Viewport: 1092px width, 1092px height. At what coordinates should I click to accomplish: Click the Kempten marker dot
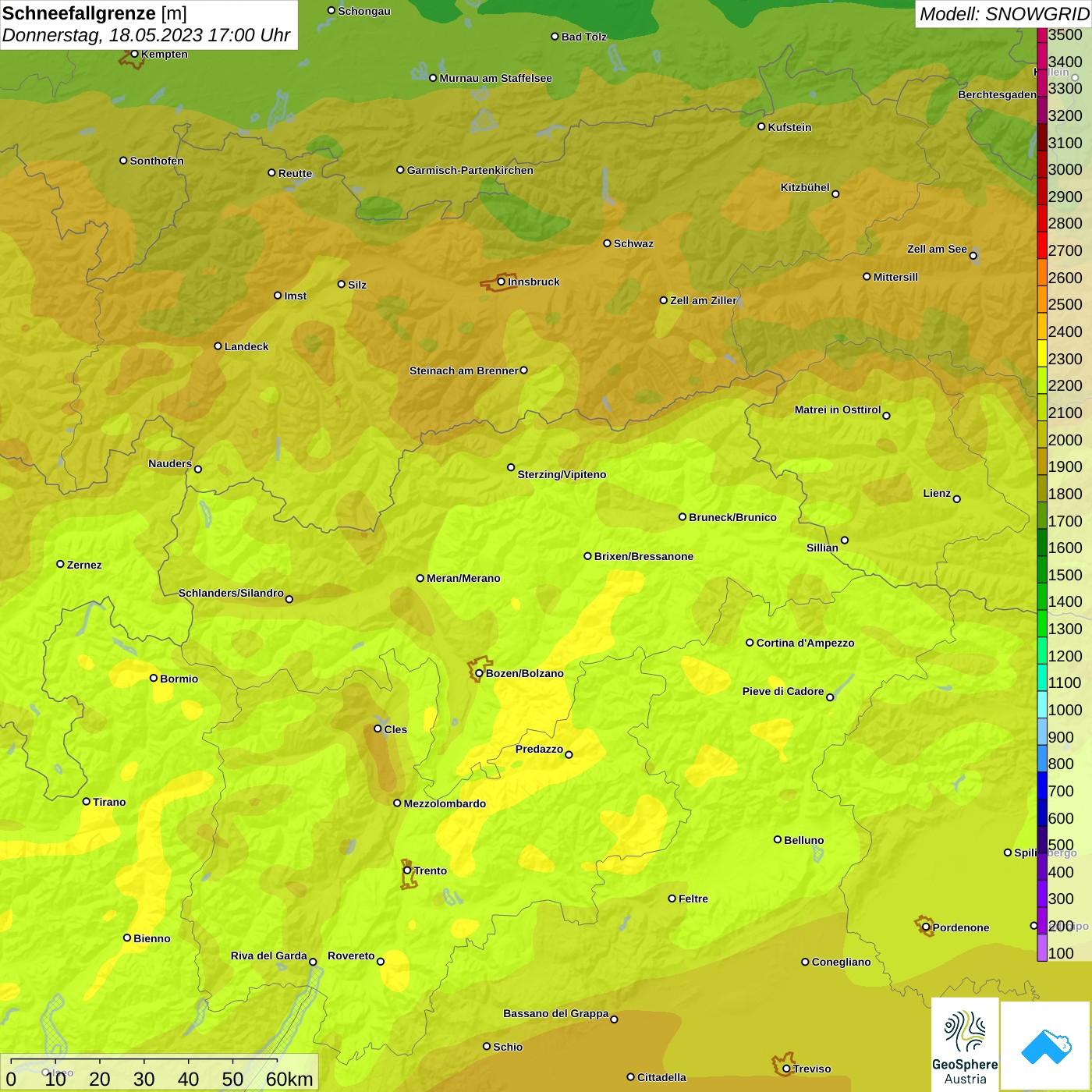point(134,54)
